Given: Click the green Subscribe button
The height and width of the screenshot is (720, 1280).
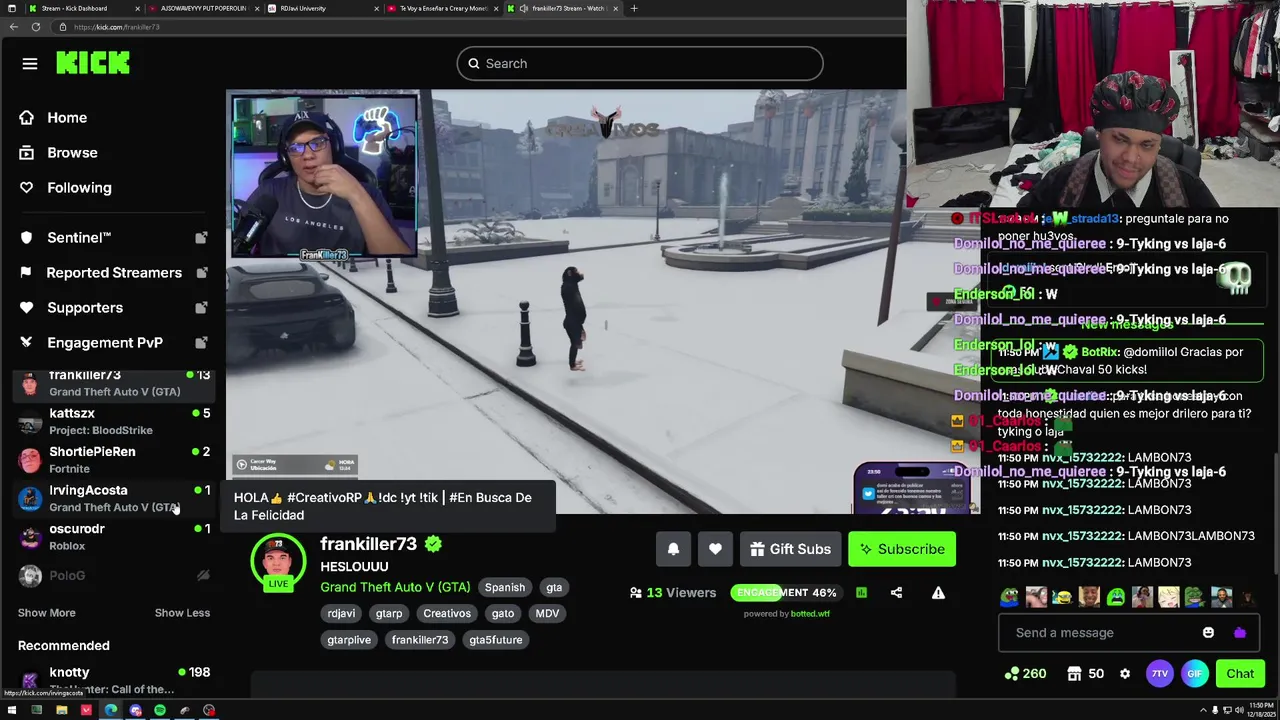Looking at the screenshot, I should click(x=902, y=549).
